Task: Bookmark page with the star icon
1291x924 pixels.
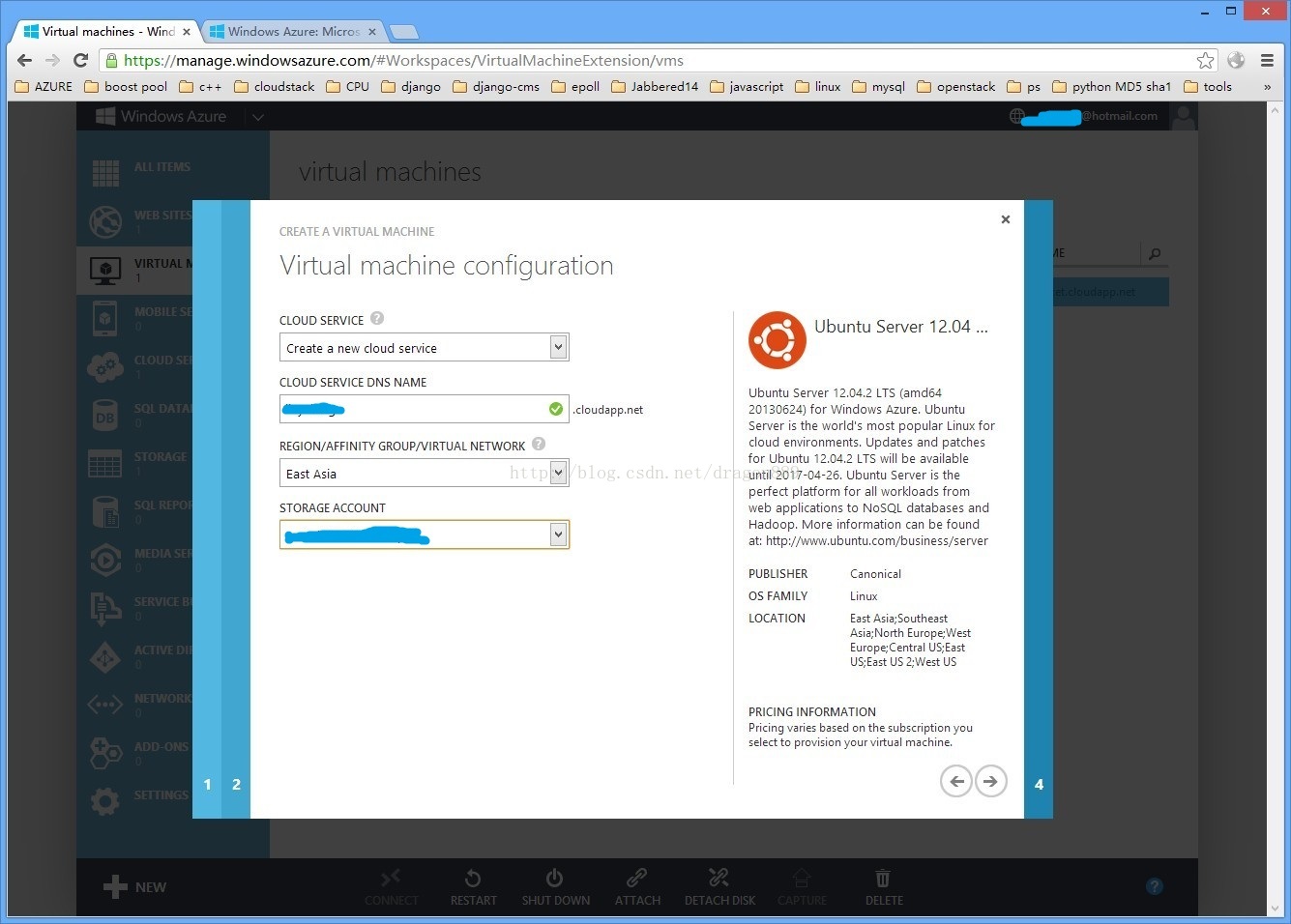Action: pos(1205,60)
